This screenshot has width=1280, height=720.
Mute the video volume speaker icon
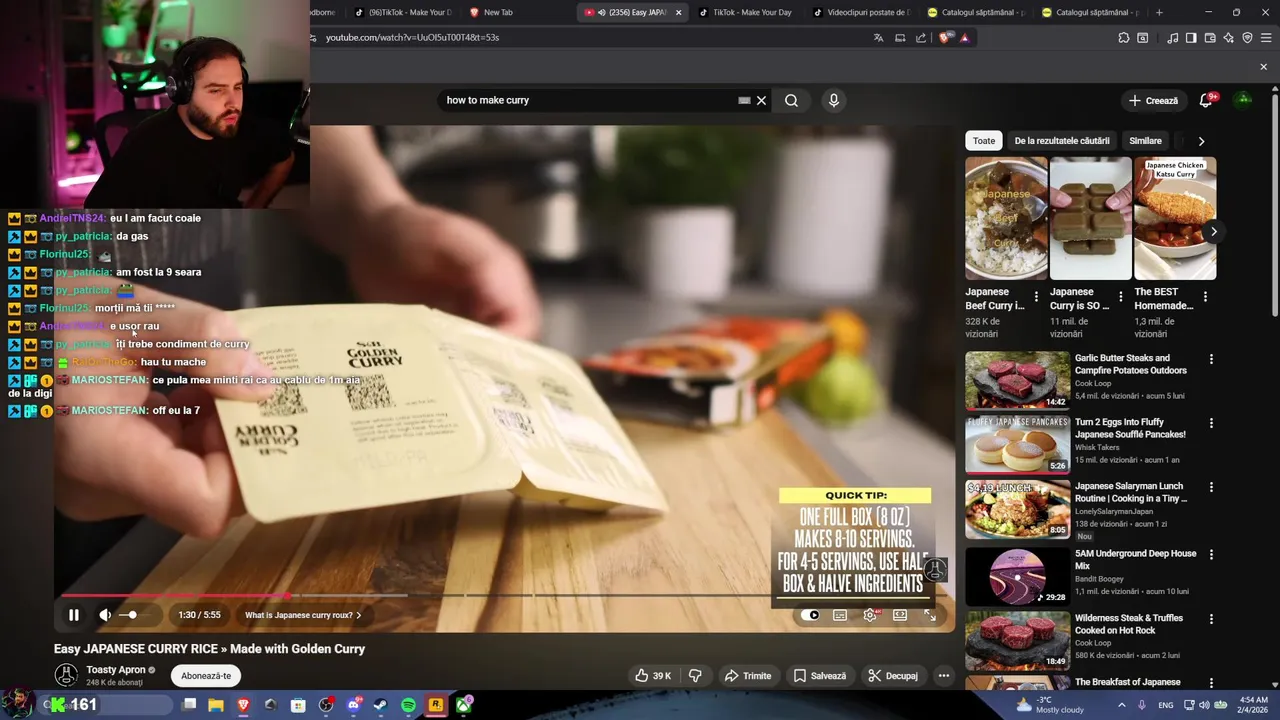[105, 615]
